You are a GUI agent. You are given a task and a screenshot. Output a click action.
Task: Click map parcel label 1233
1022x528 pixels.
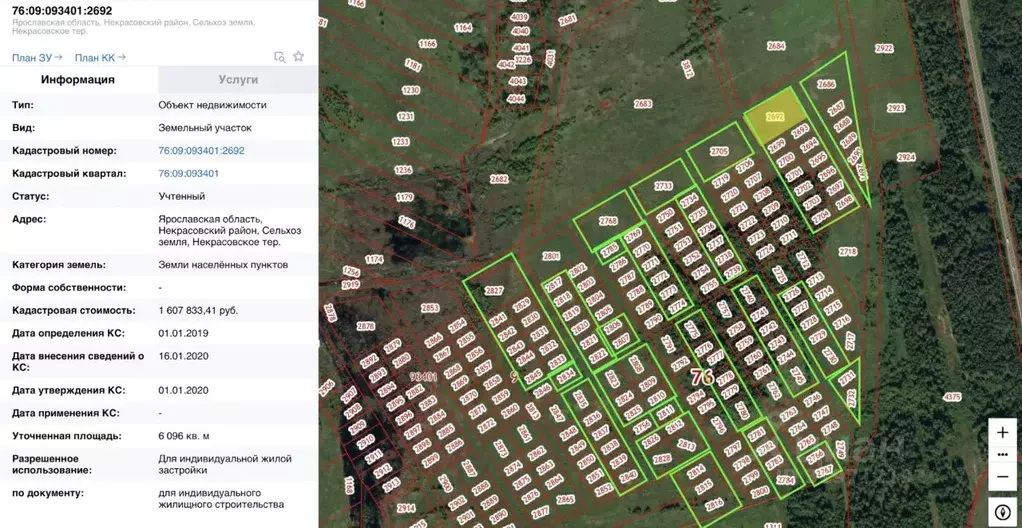click(400, 141)
